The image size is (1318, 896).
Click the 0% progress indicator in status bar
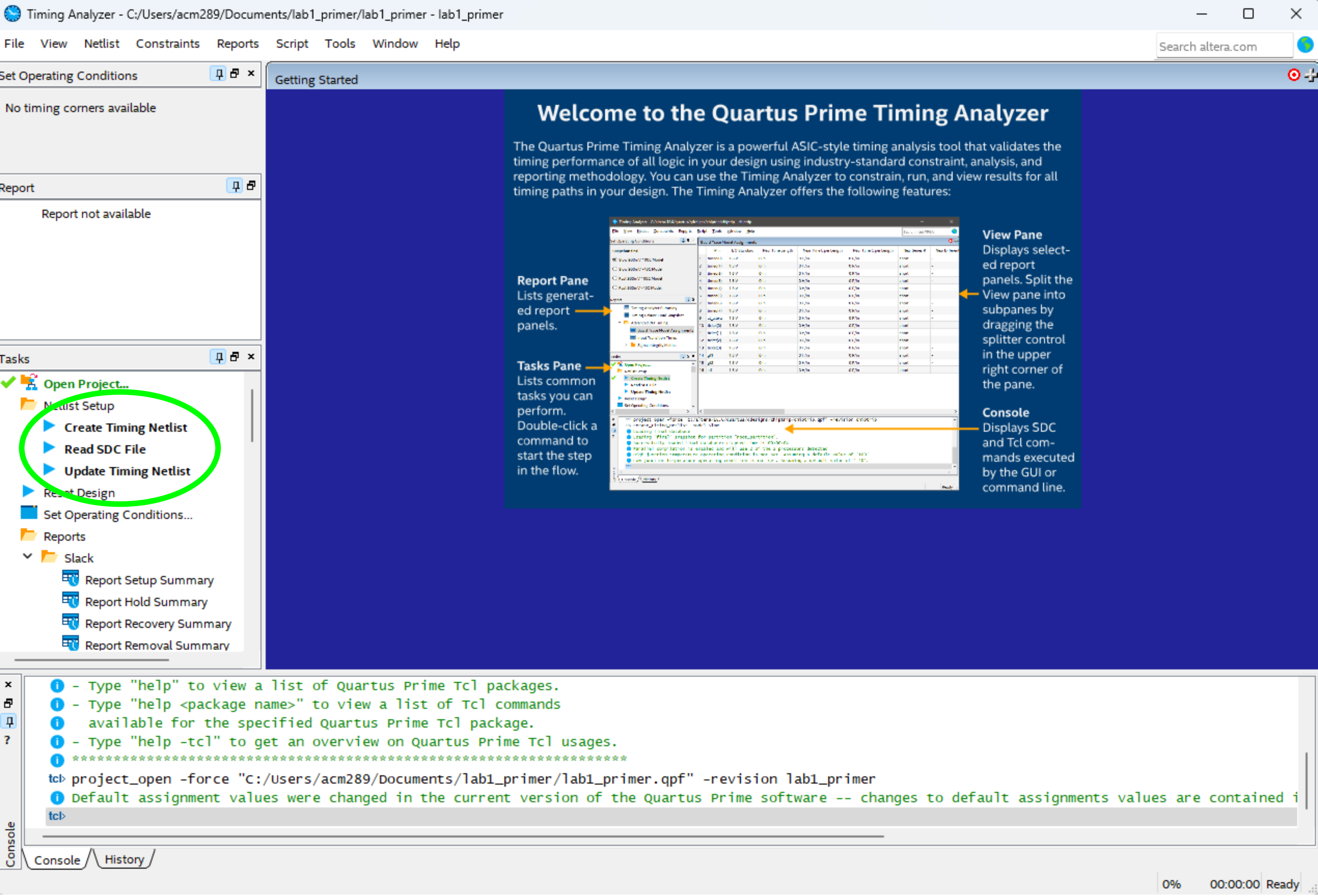(x=1172, y=884)
